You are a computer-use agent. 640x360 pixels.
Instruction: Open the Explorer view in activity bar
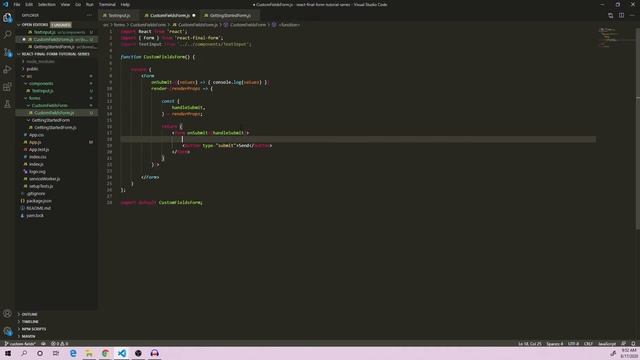pos(7,18)
